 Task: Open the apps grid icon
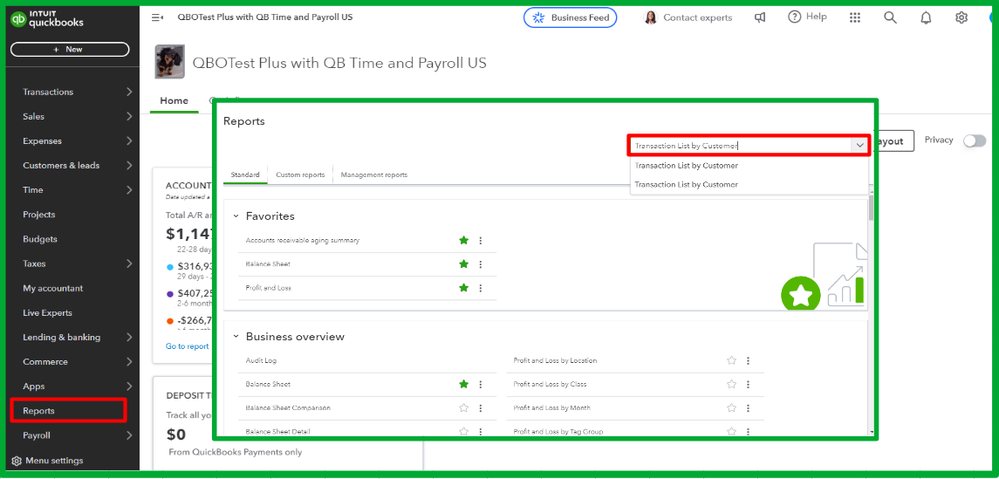point(856,18)
